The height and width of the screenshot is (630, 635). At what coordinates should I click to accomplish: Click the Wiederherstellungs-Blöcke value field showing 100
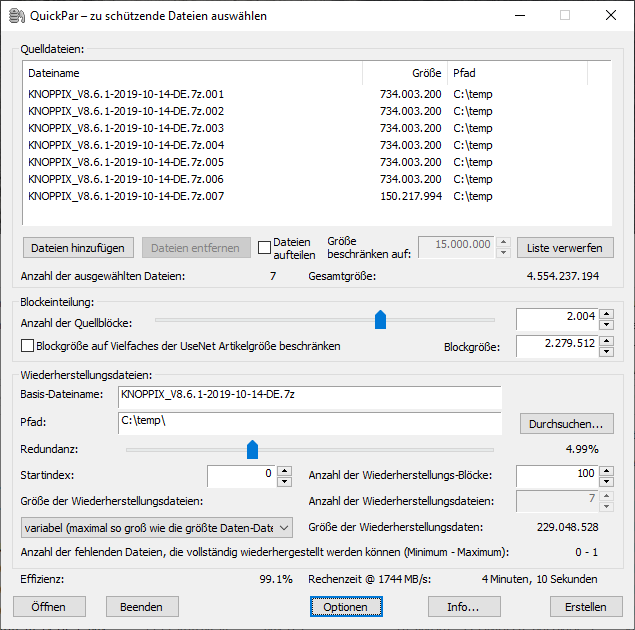558,476
